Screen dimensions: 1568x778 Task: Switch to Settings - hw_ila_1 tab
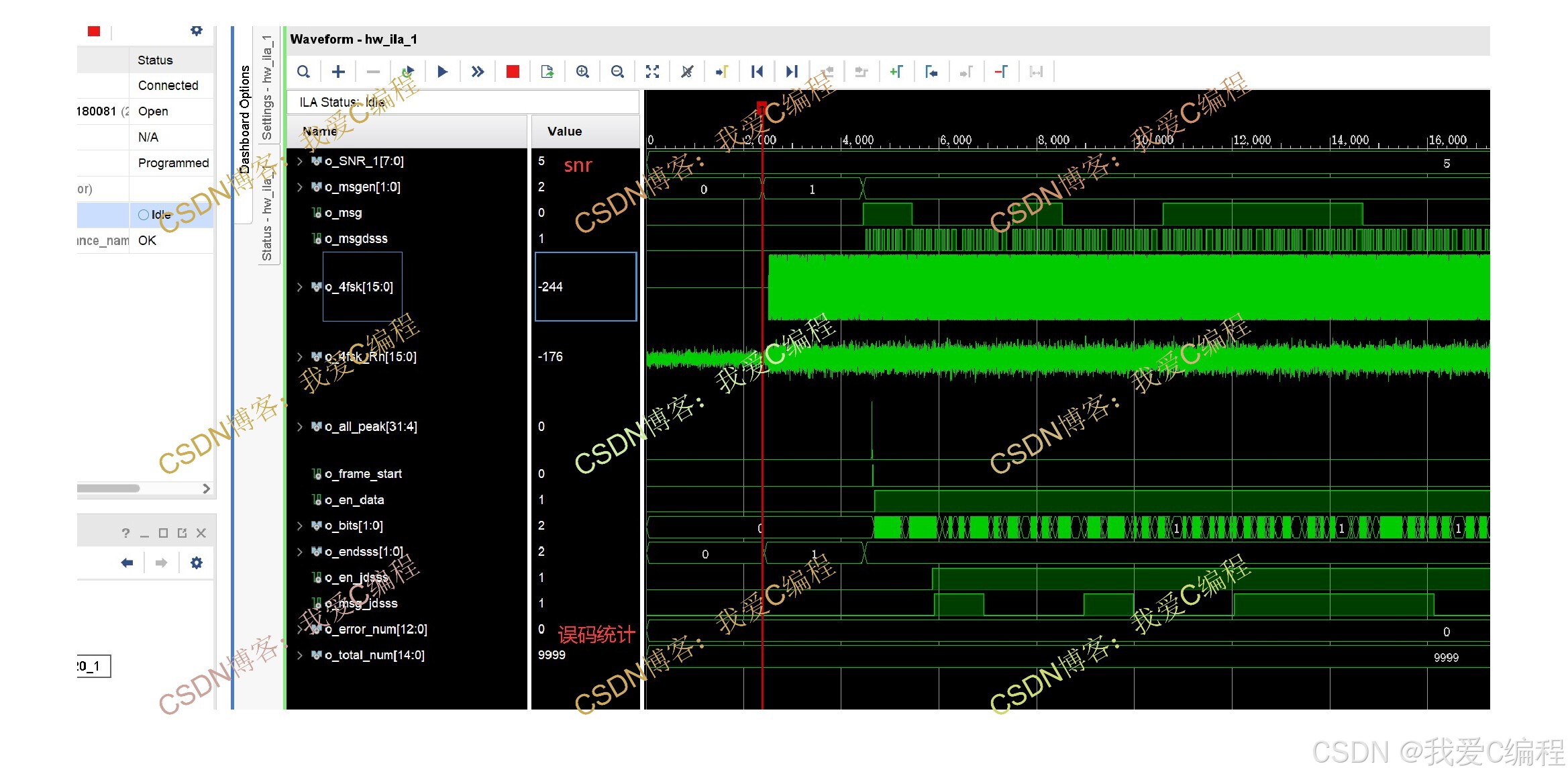click(267, 87)
